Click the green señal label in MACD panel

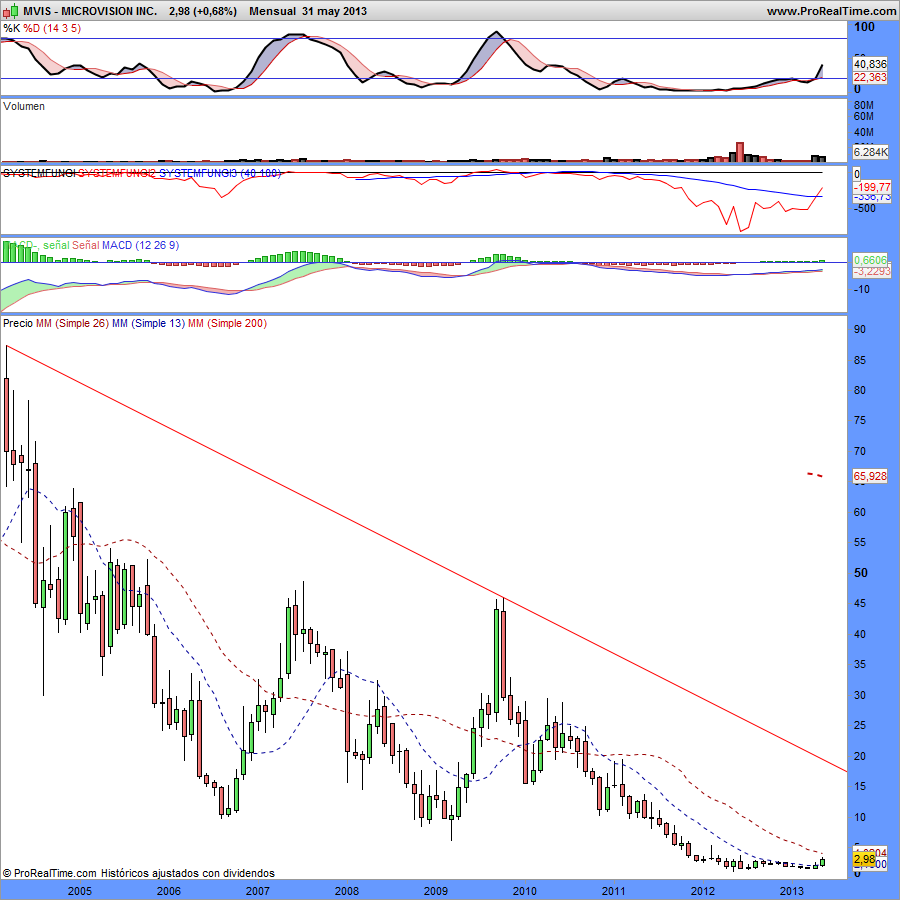click(x=56, y=245)
